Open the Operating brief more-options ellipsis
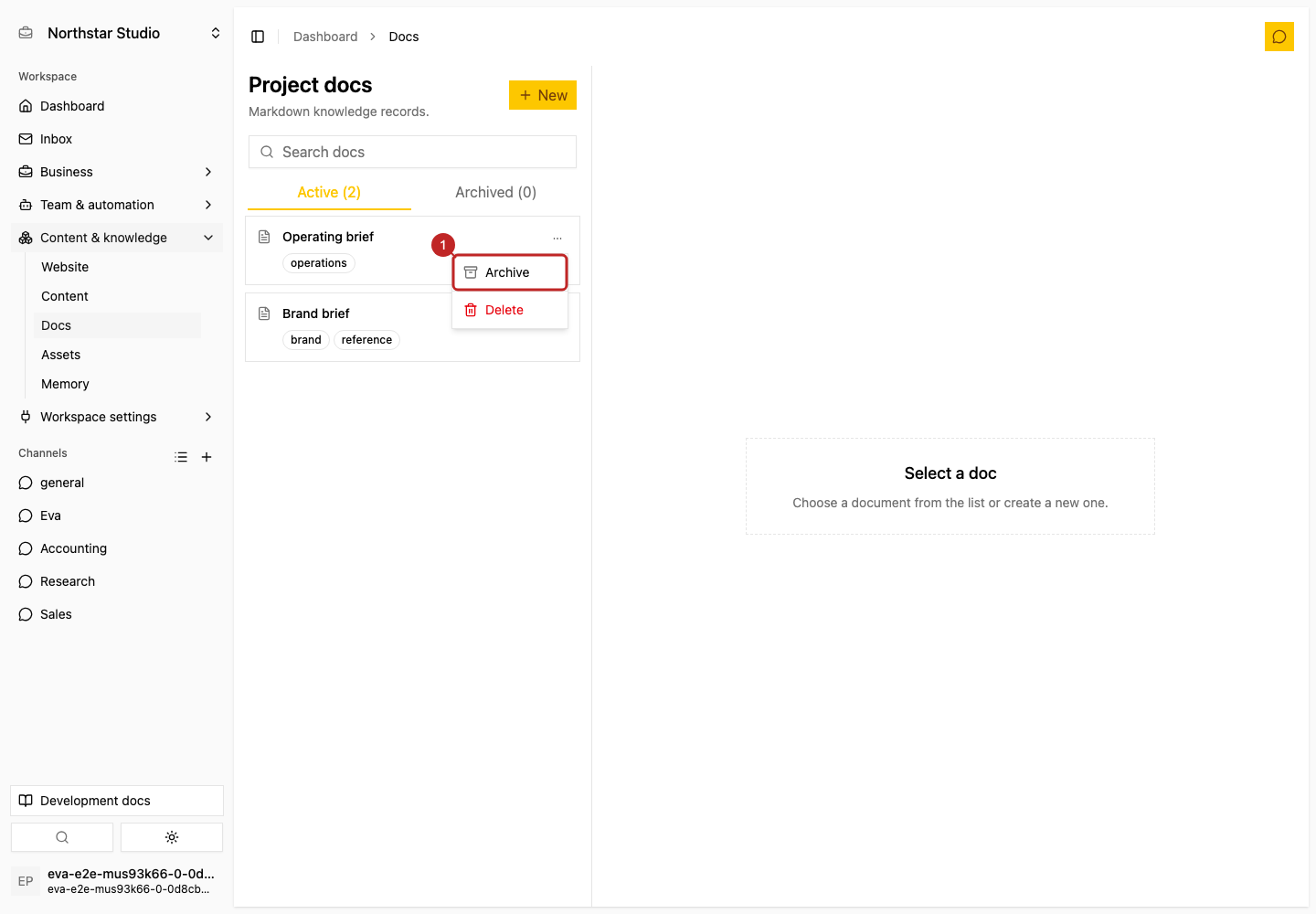The image size is (1316, 914). [557, 238]
